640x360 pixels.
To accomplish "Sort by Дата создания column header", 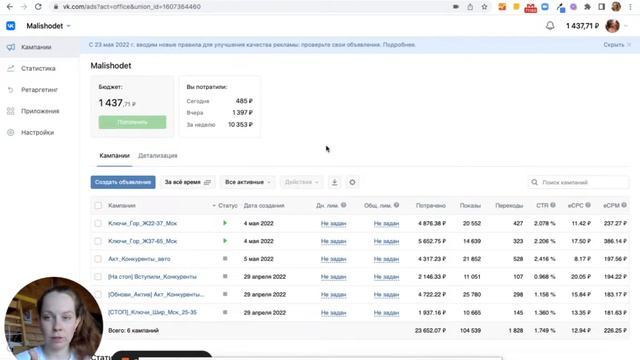I will tap(264, 205).
